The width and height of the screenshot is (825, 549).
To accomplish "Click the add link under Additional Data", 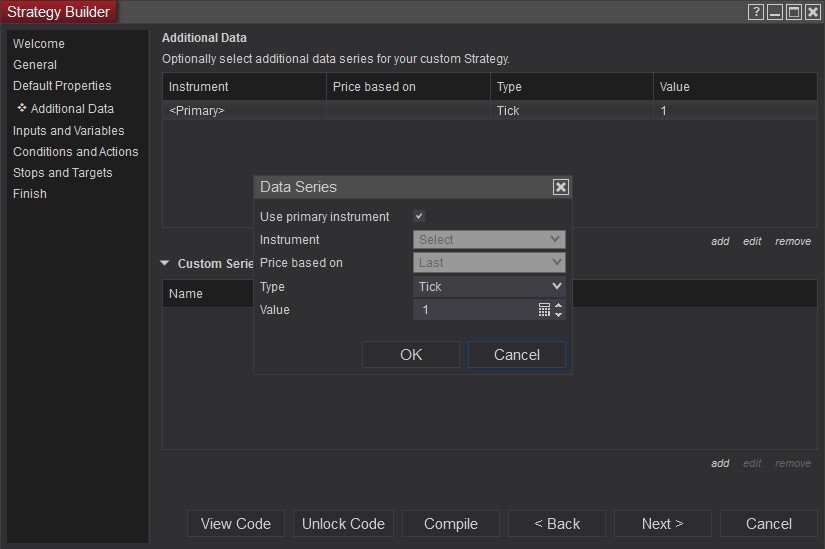I will coord(720,241).
